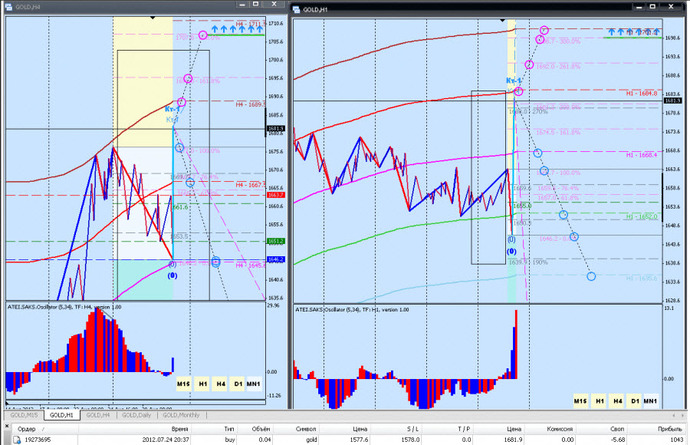Click the red 1663.7 price label in GOLD,H4

[276, 195]
